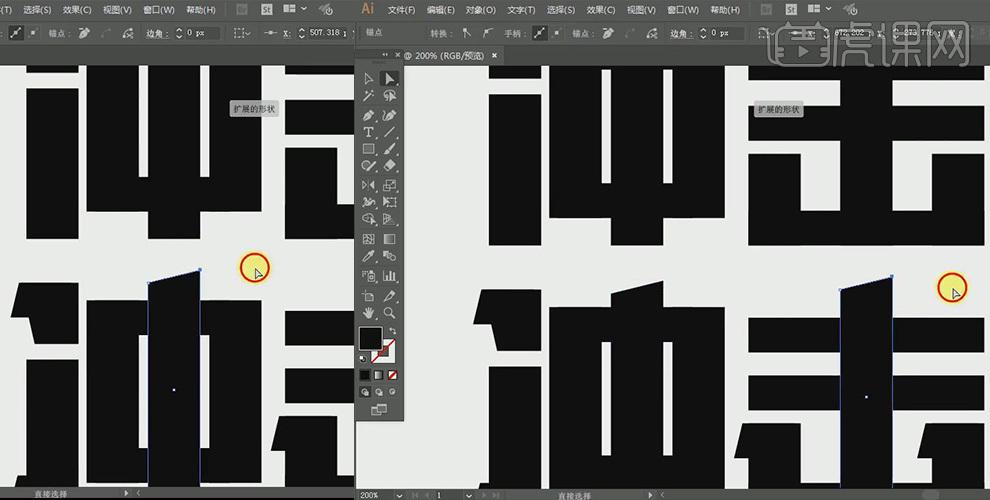This screenshot has width=990, height=500.
Task: Open the 效果(C) menu in right window
Action: coord(601,9)
